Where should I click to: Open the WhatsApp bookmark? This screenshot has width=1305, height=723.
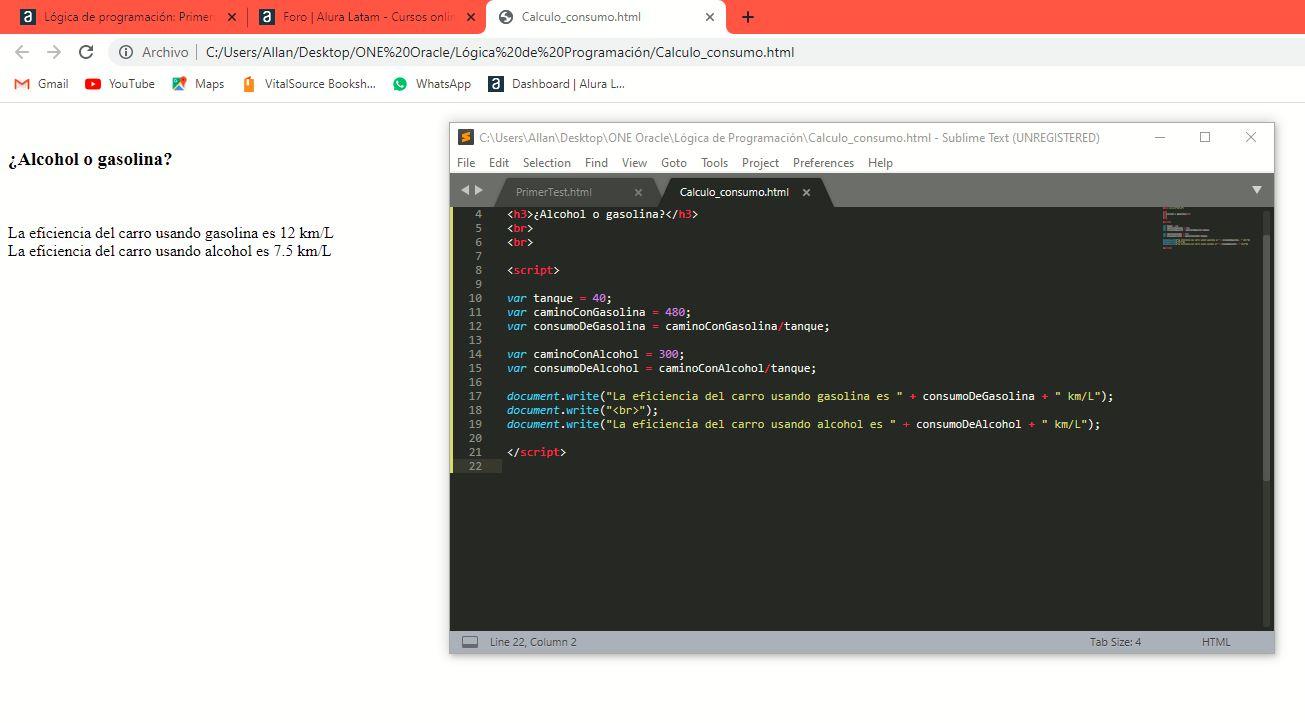coord(431,84)
